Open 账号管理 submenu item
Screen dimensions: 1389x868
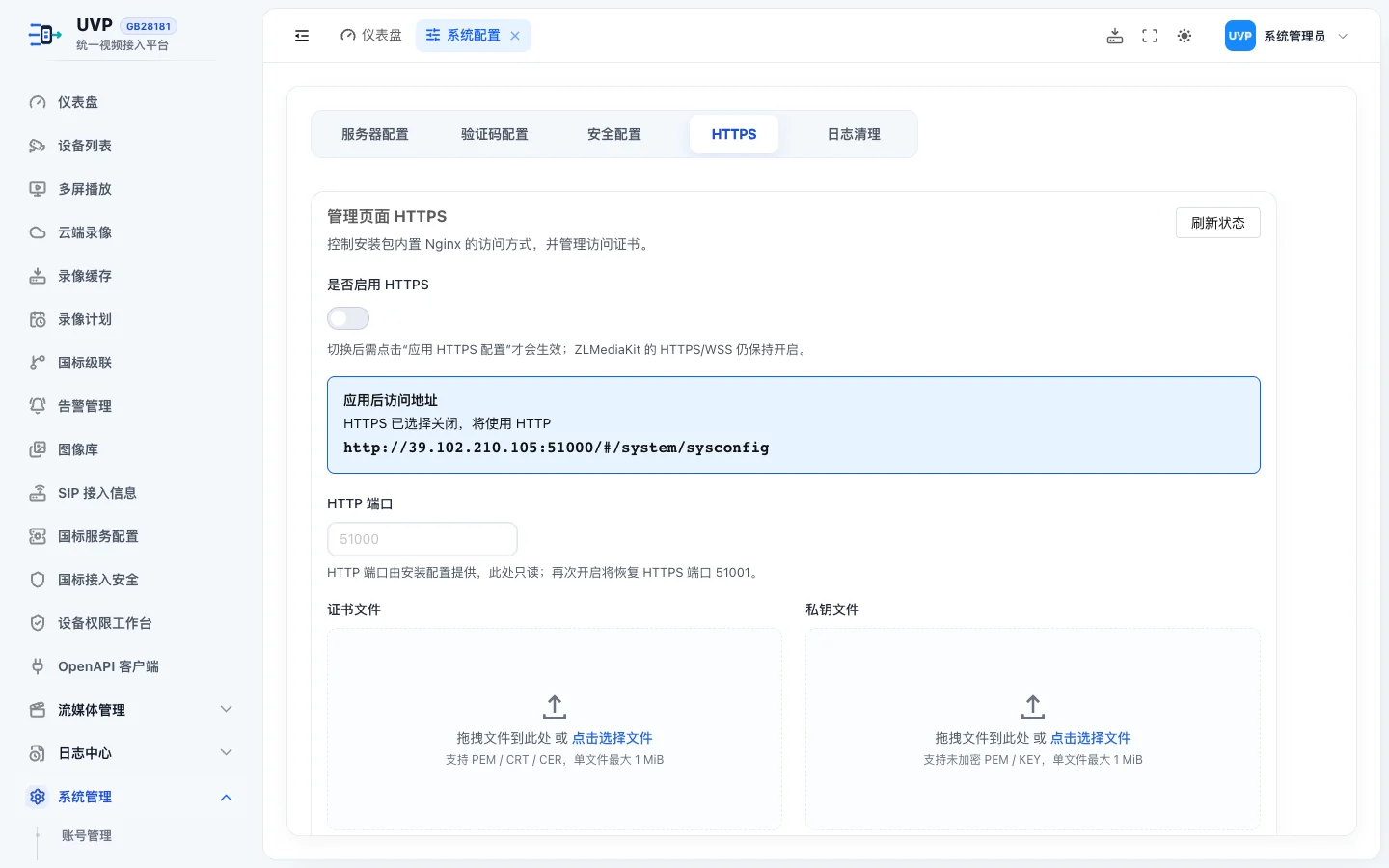(x=87, y=836)
